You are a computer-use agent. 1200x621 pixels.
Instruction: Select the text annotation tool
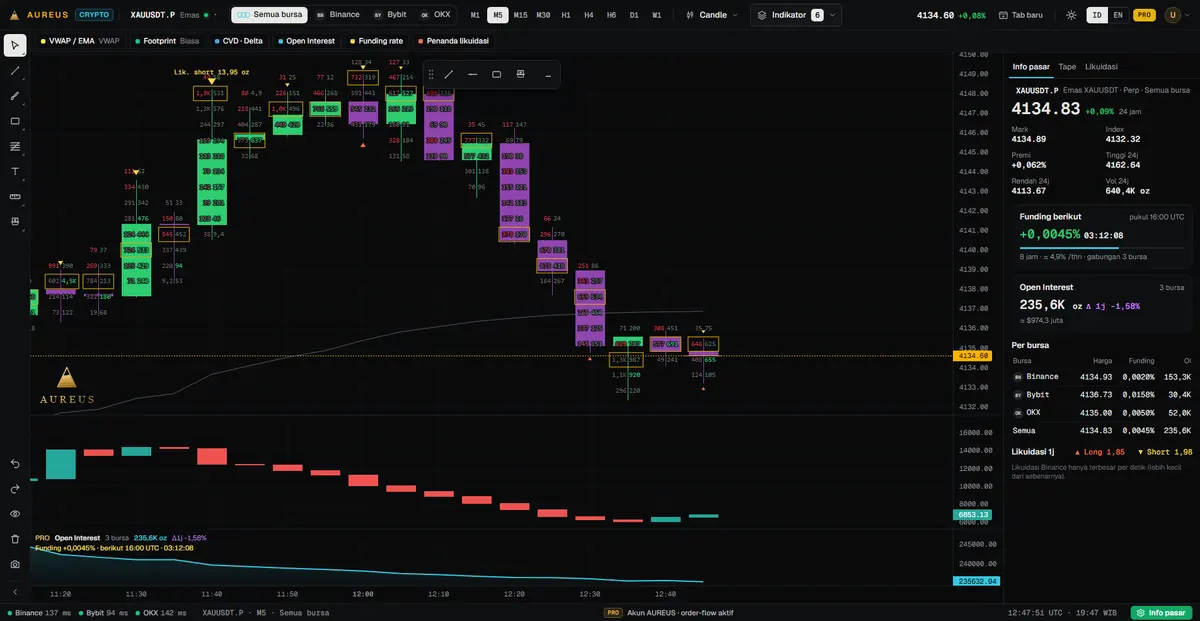(15, 171)
